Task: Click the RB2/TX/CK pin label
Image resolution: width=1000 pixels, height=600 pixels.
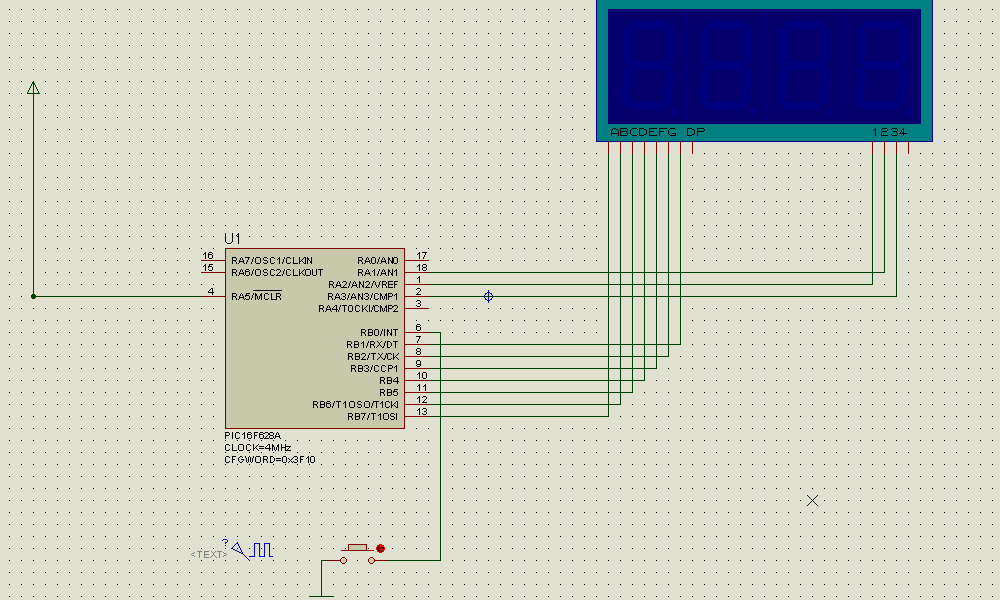Action: point(373,357)
